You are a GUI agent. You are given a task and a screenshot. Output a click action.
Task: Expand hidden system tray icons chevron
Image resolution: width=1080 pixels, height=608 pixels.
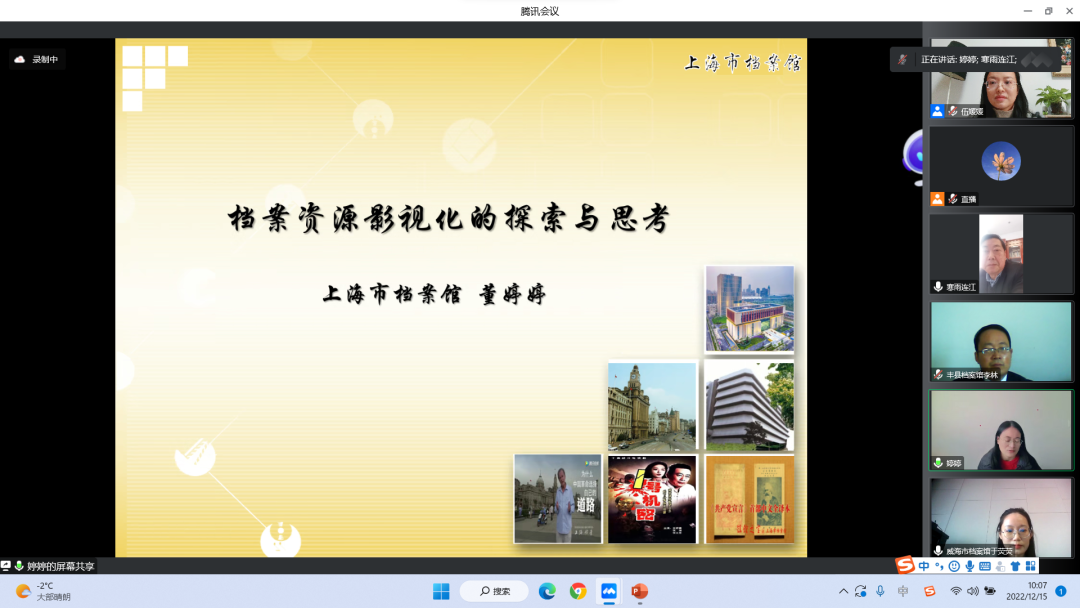pyautogui.click(x=843, y=591)
